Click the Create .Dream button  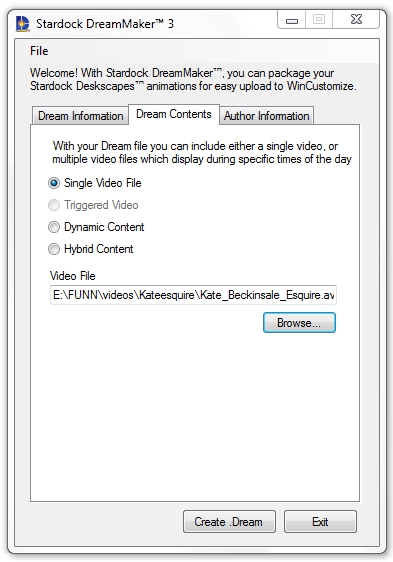click(229, 521)
